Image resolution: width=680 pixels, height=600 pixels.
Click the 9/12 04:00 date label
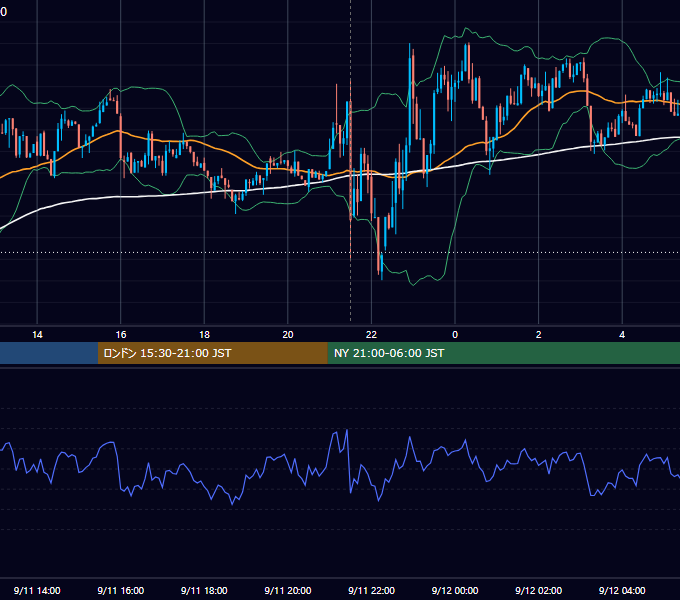click(x=622, y=590)
